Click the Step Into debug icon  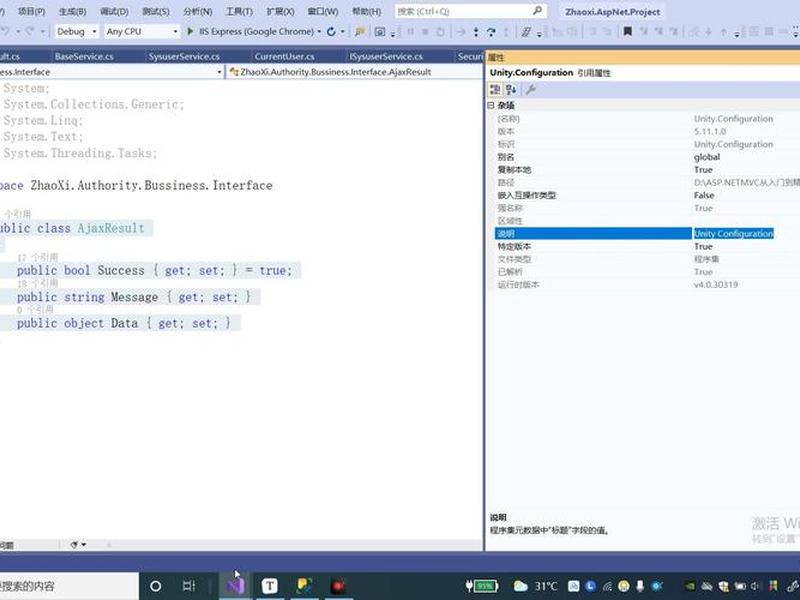(476, 32)
